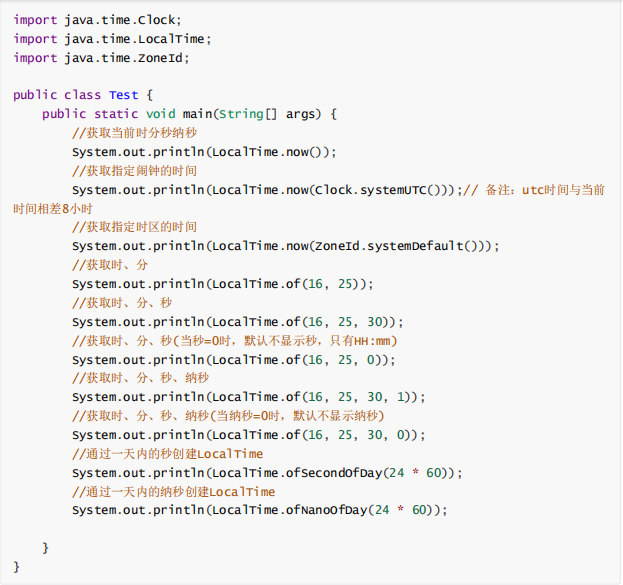The width and height of the screenshot is (623, 585).
Task: Click the static keyword in main declaration
Action: pyautogui.click(x=117, y=114)
